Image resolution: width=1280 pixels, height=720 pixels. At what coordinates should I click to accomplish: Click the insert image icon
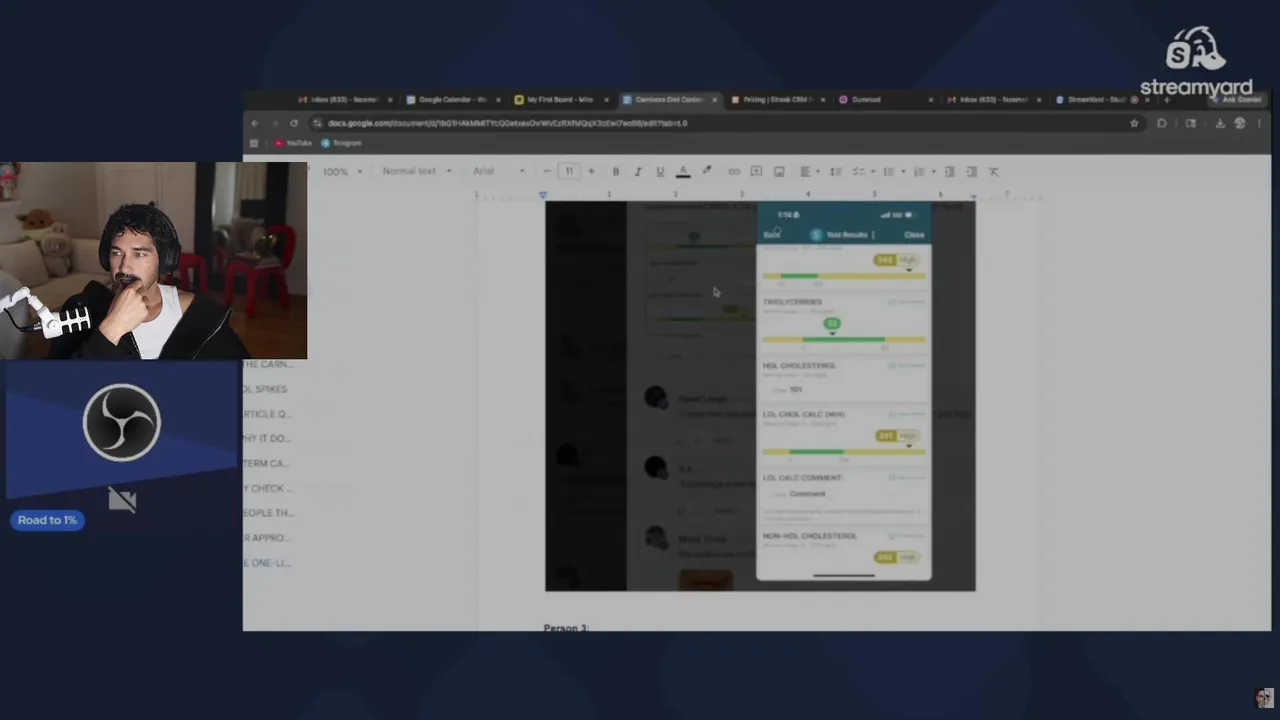tap(779, 171)
